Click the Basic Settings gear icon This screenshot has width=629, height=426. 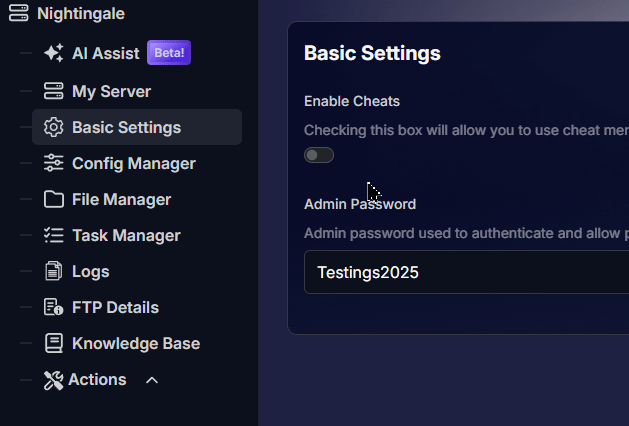click(x=54, y=128)
